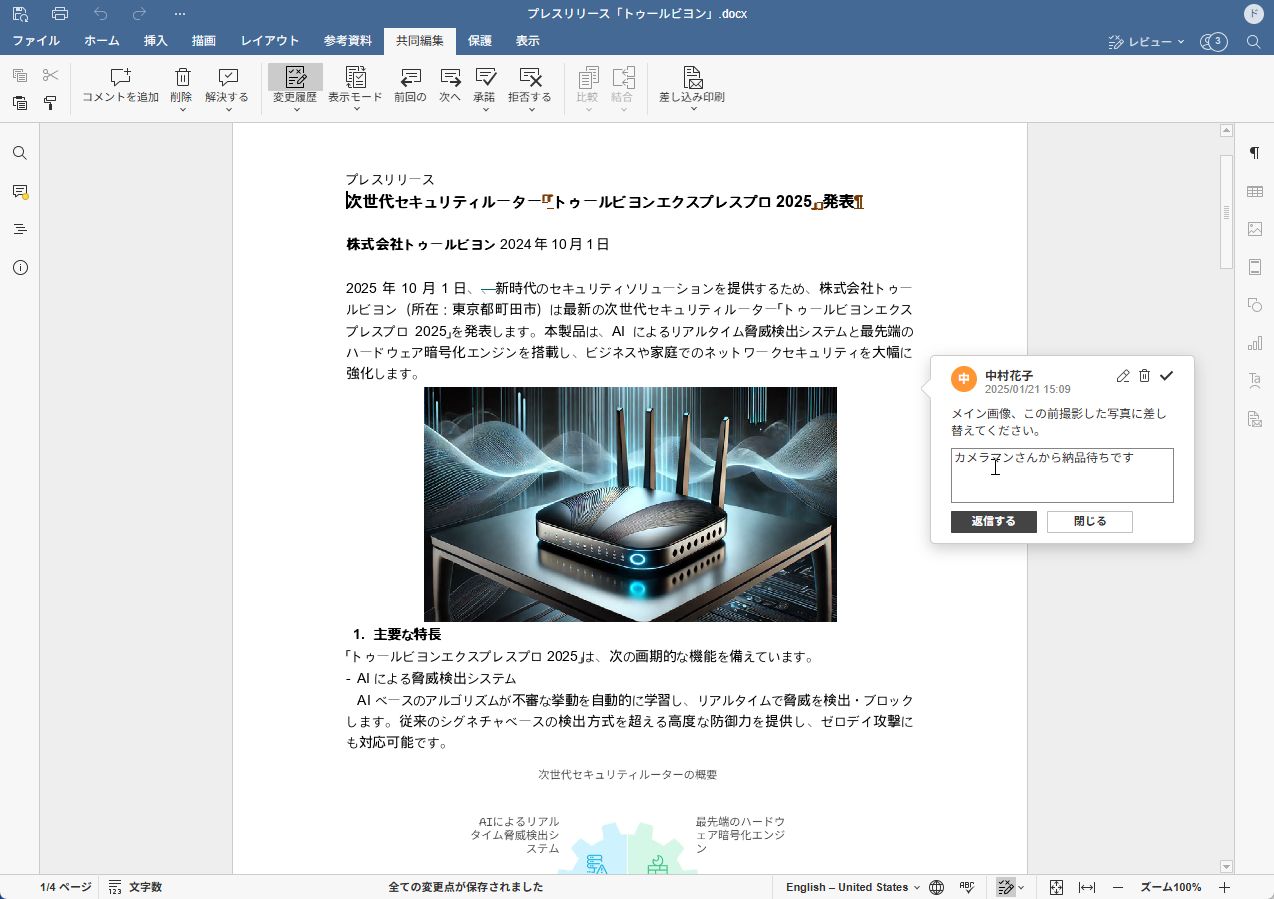Open shape settings in right sidebar
1274x899 pixels.
click(x=1254, y=305)
